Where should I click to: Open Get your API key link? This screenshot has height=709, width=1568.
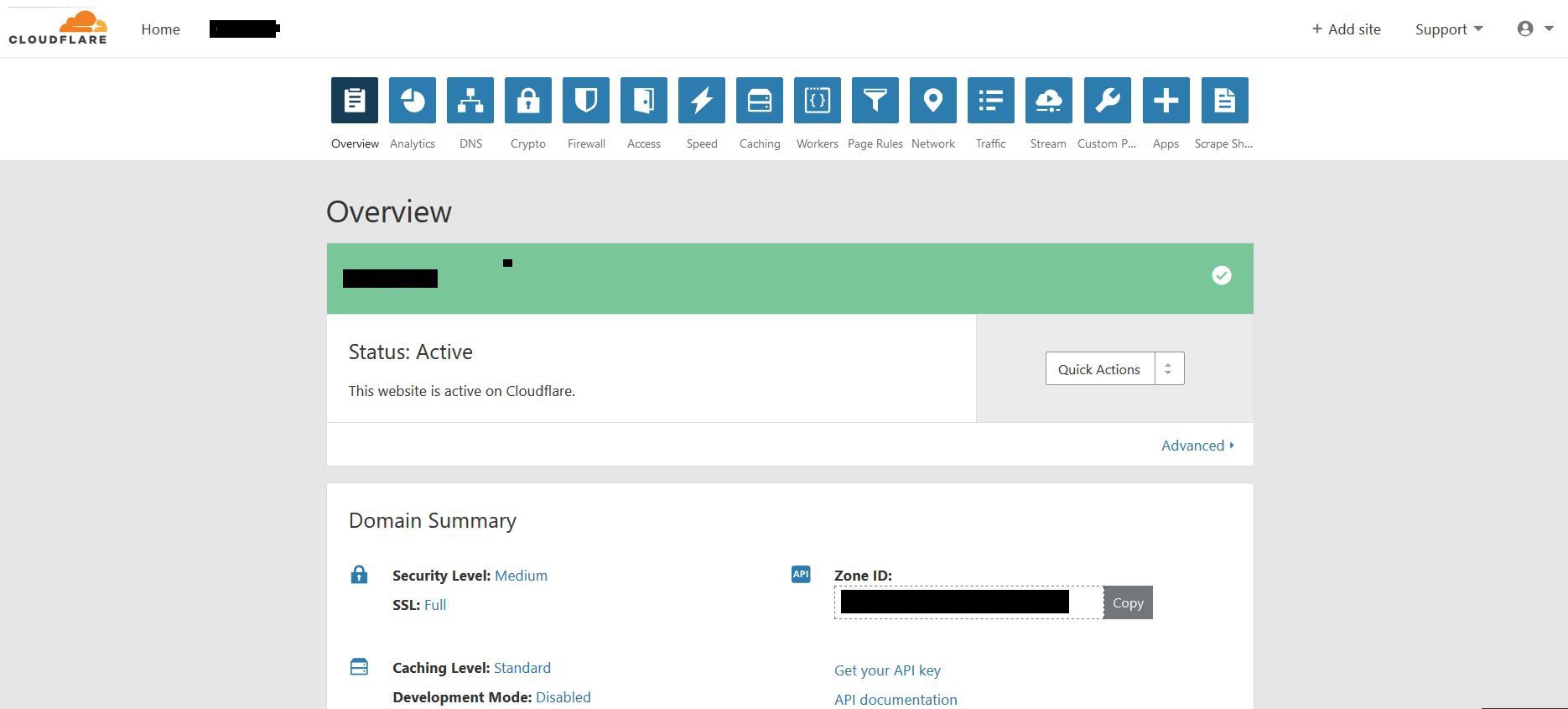[x=887, y=670]
